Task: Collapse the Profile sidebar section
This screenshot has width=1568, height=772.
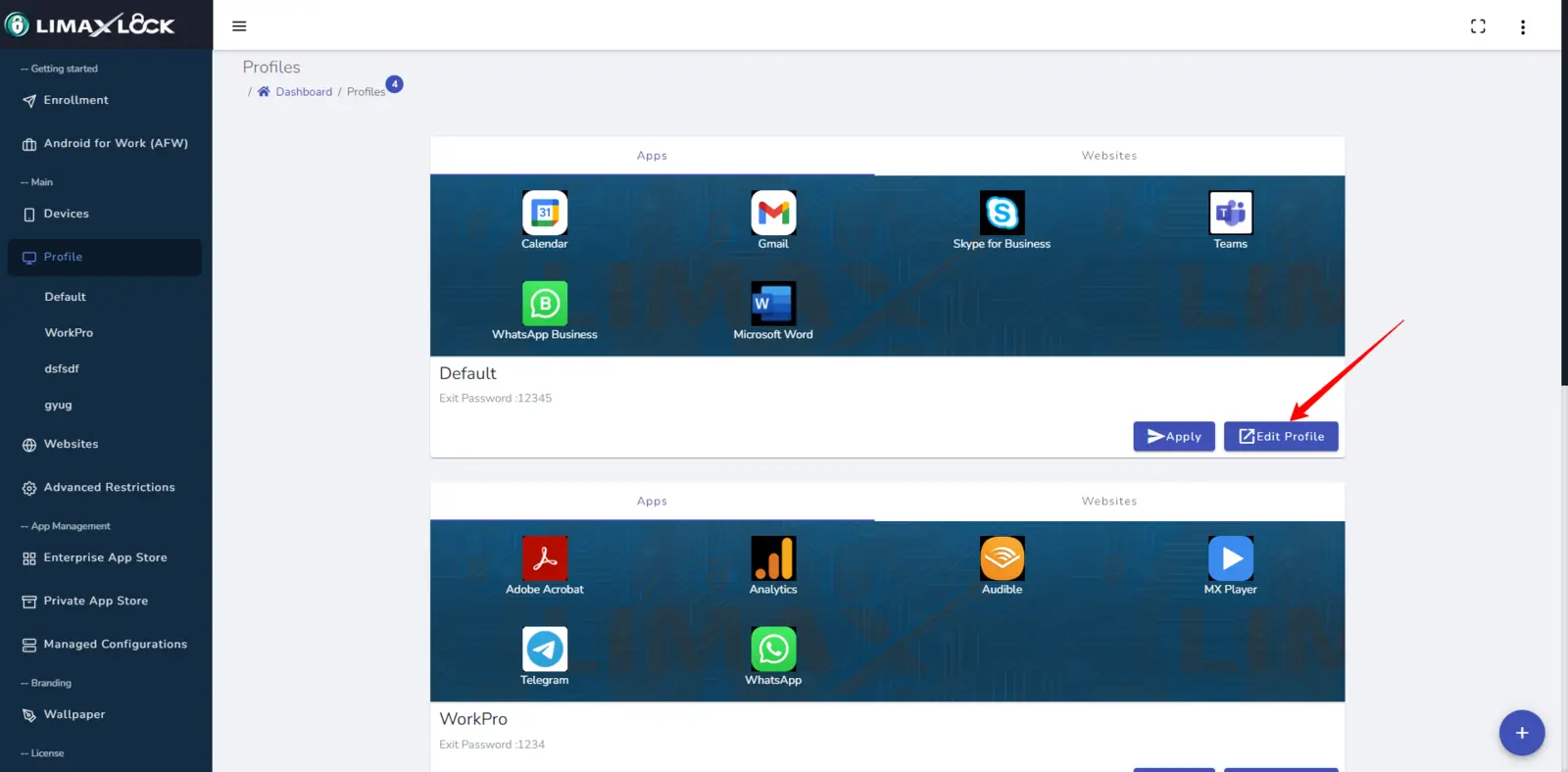Action: click(x=105, y=257)
